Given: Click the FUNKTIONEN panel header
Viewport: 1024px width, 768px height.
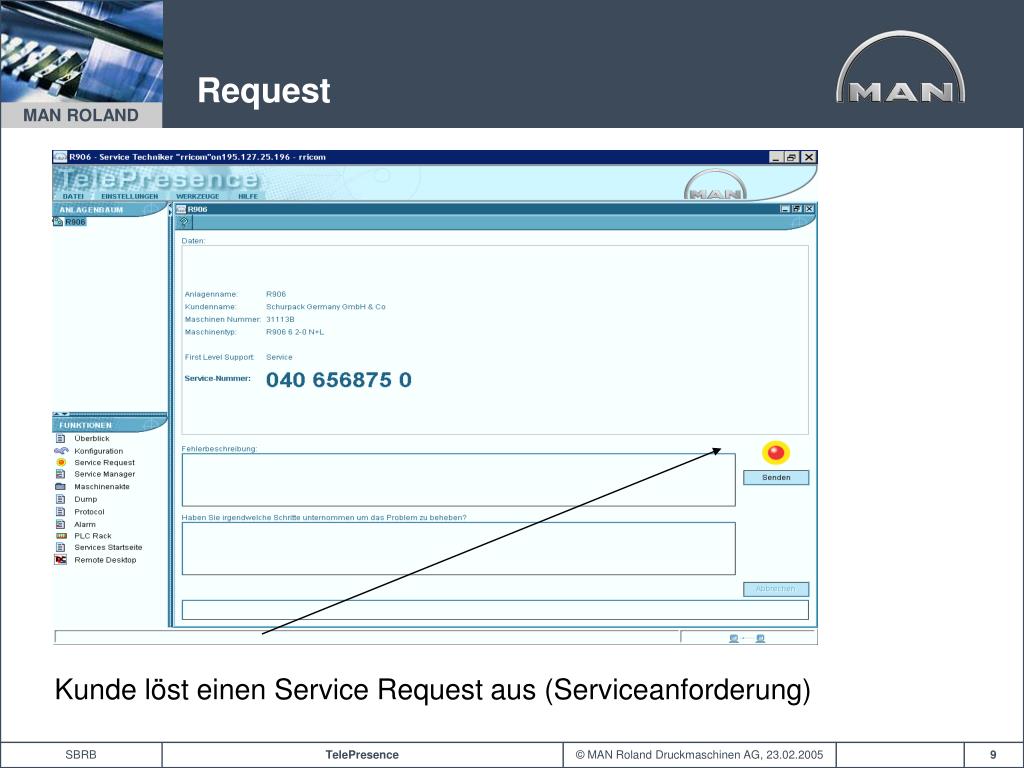Looking at the screenshot, I should 108,425.
